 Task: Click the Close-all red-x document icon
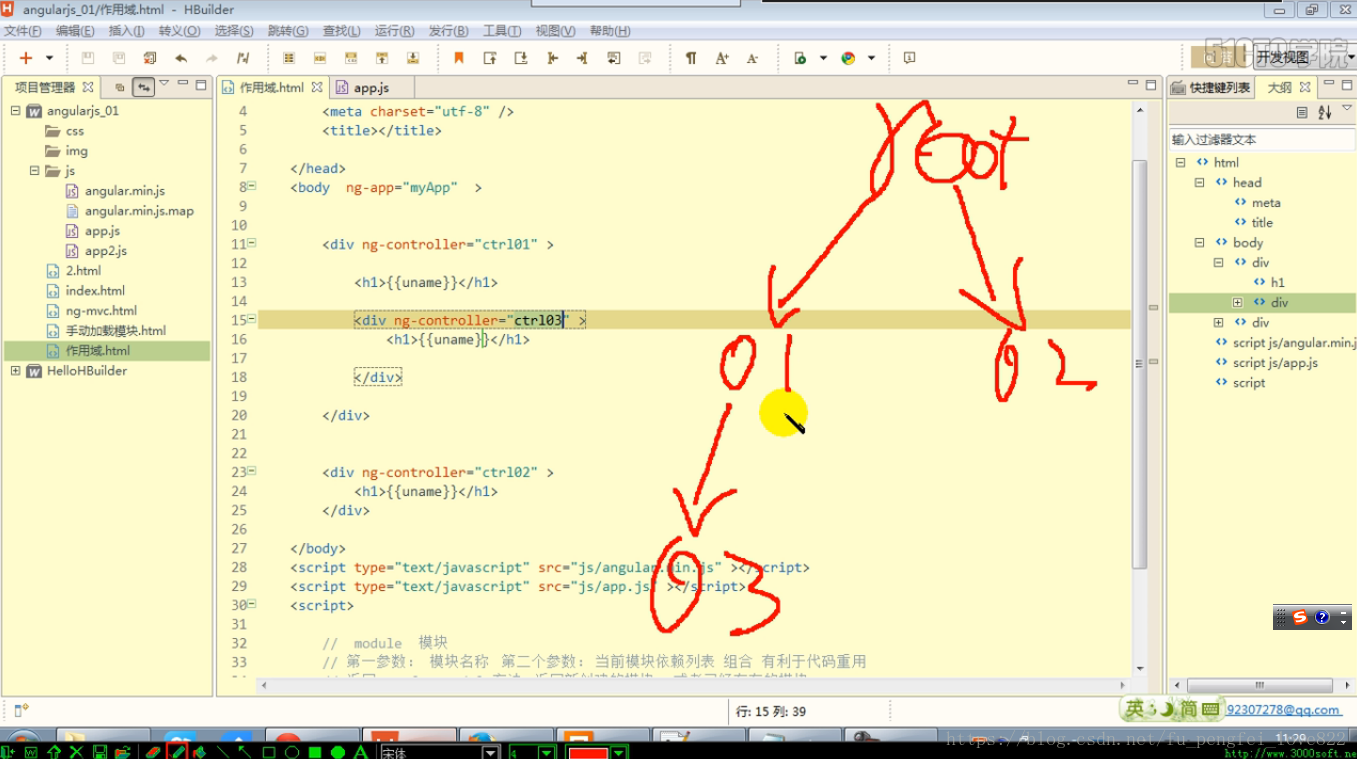(x=150, y=58)
